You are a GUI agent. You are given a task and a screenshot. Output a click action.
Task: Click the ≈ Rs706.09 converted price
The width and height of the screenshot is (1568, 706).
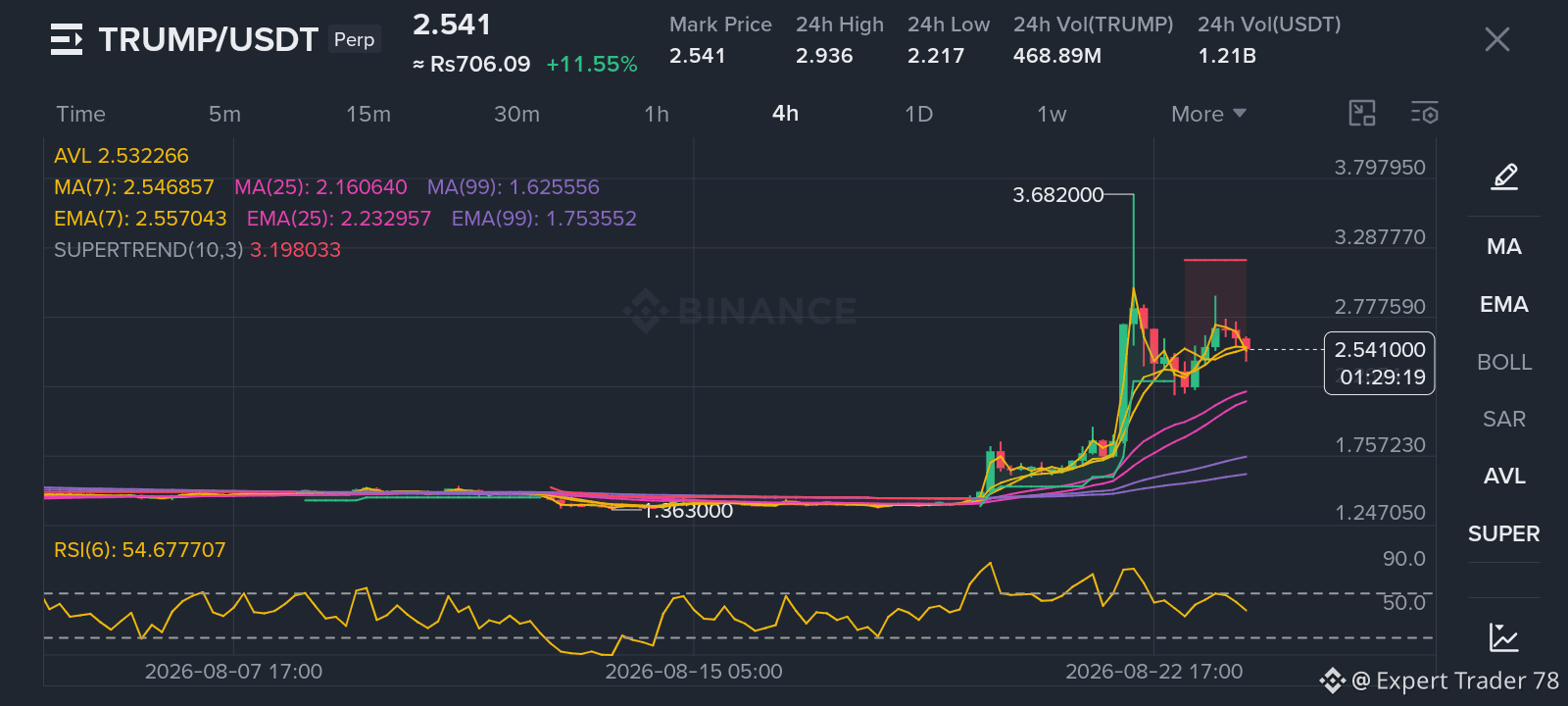(471, 65)
